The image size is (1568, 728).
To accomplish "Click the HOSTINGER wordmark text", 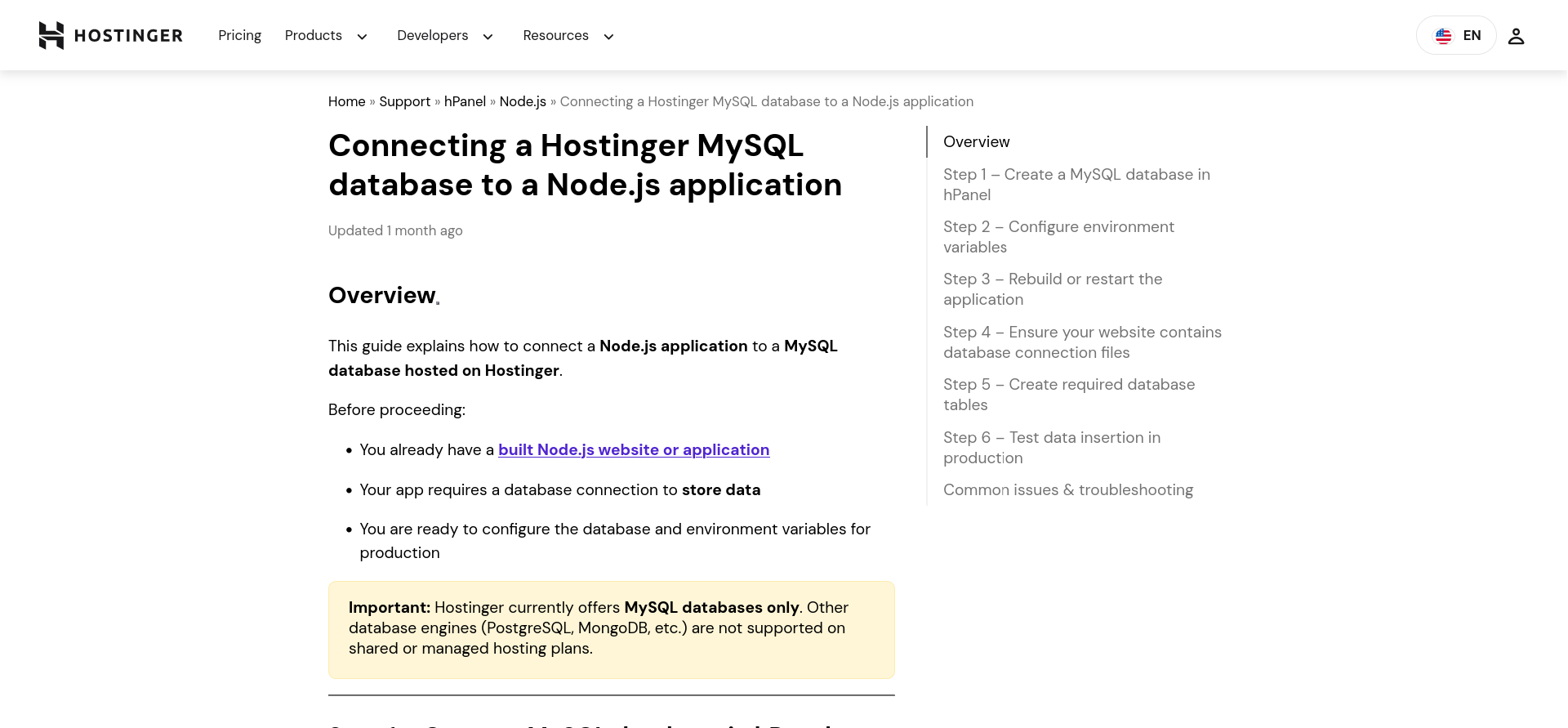I will click(x=128, y=36).
